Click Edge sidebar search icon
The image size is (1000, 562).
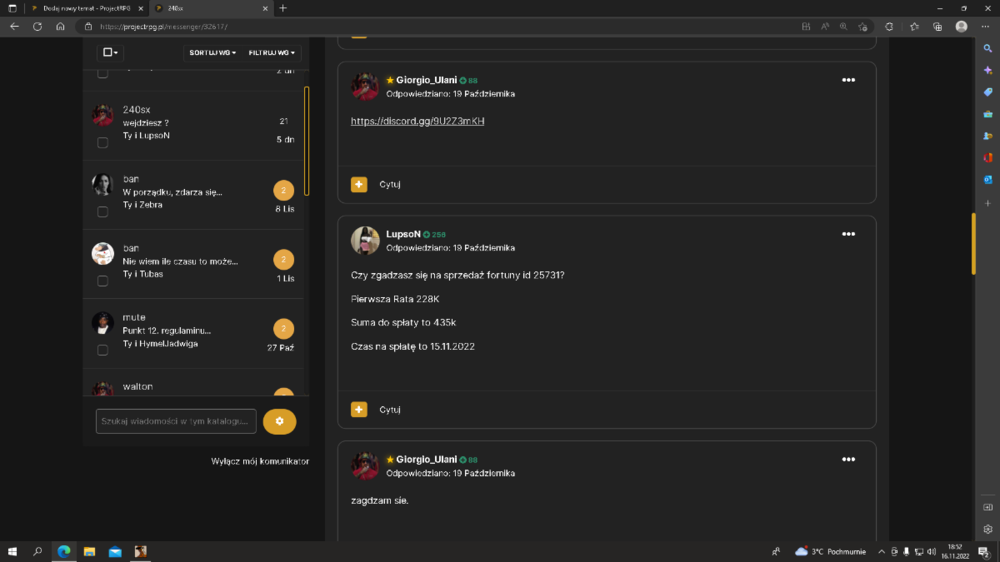point(988,48)
